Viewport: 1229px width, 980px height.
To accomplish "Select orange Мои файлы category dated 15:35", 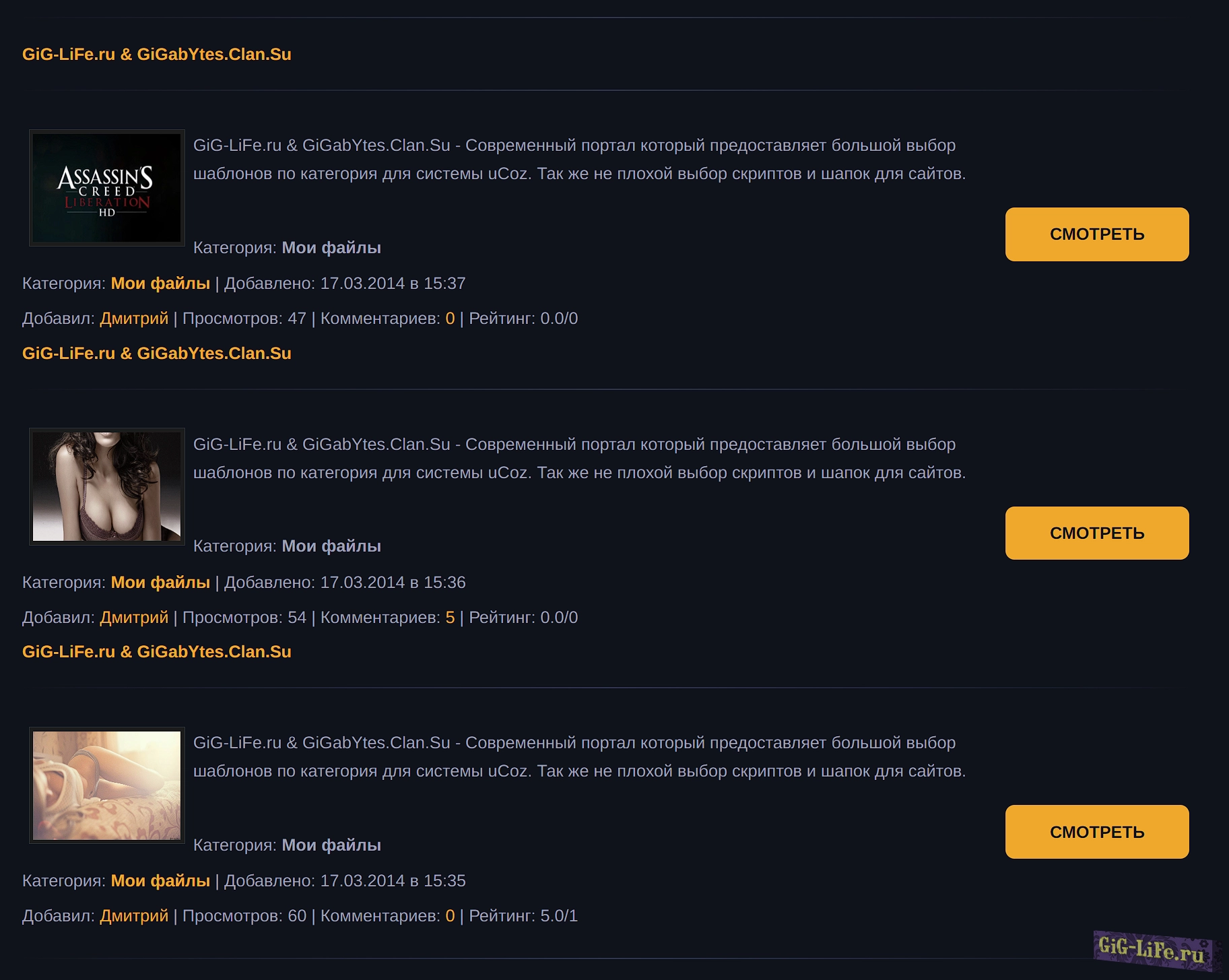I will (x=160, y=881).
